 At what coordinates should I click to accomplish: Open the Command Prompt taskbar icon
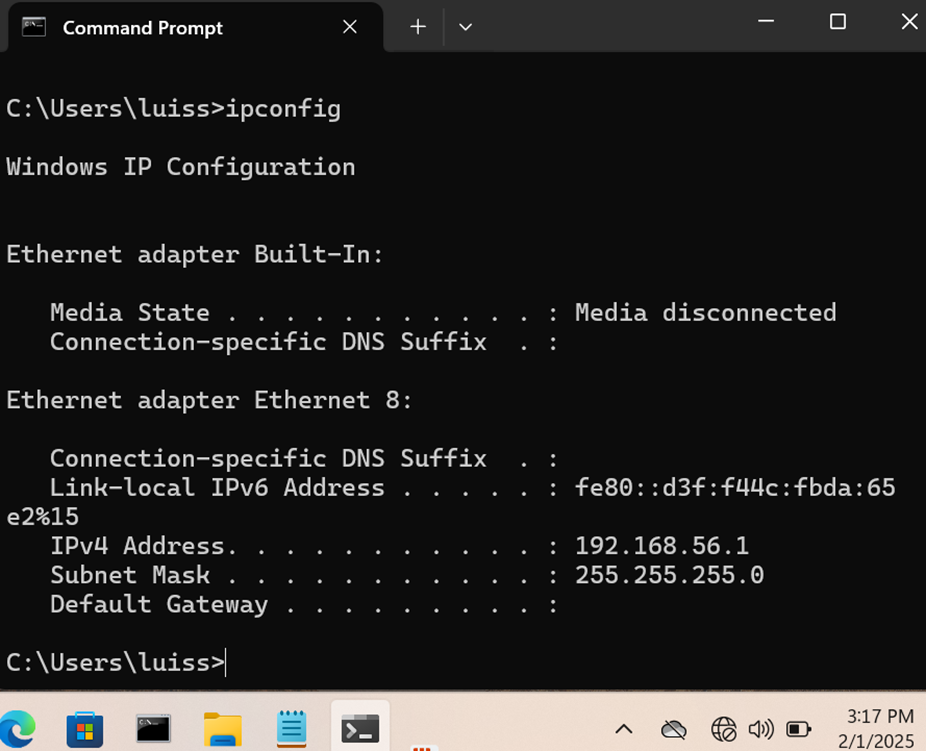[x=154, y=730]
